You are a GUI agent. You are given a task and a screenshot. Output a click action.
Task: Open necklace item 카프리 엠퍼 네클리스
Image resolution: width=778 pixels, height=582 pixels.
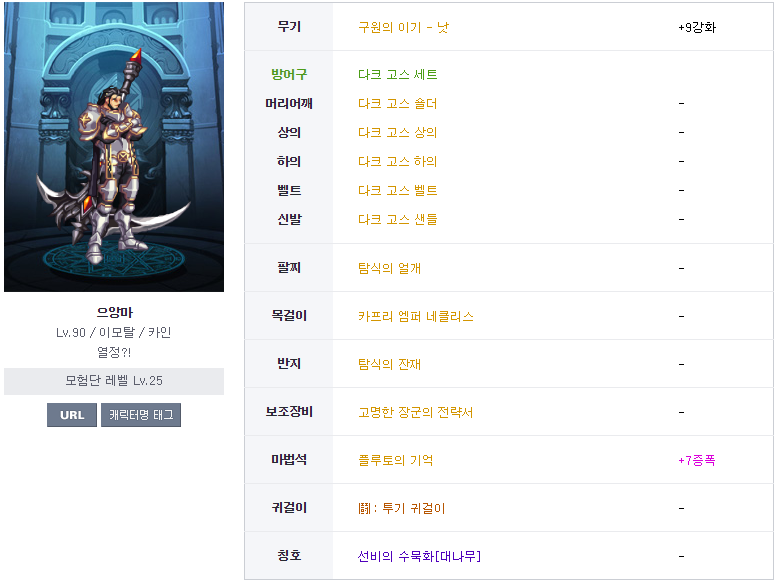click(x=416, y=317)
